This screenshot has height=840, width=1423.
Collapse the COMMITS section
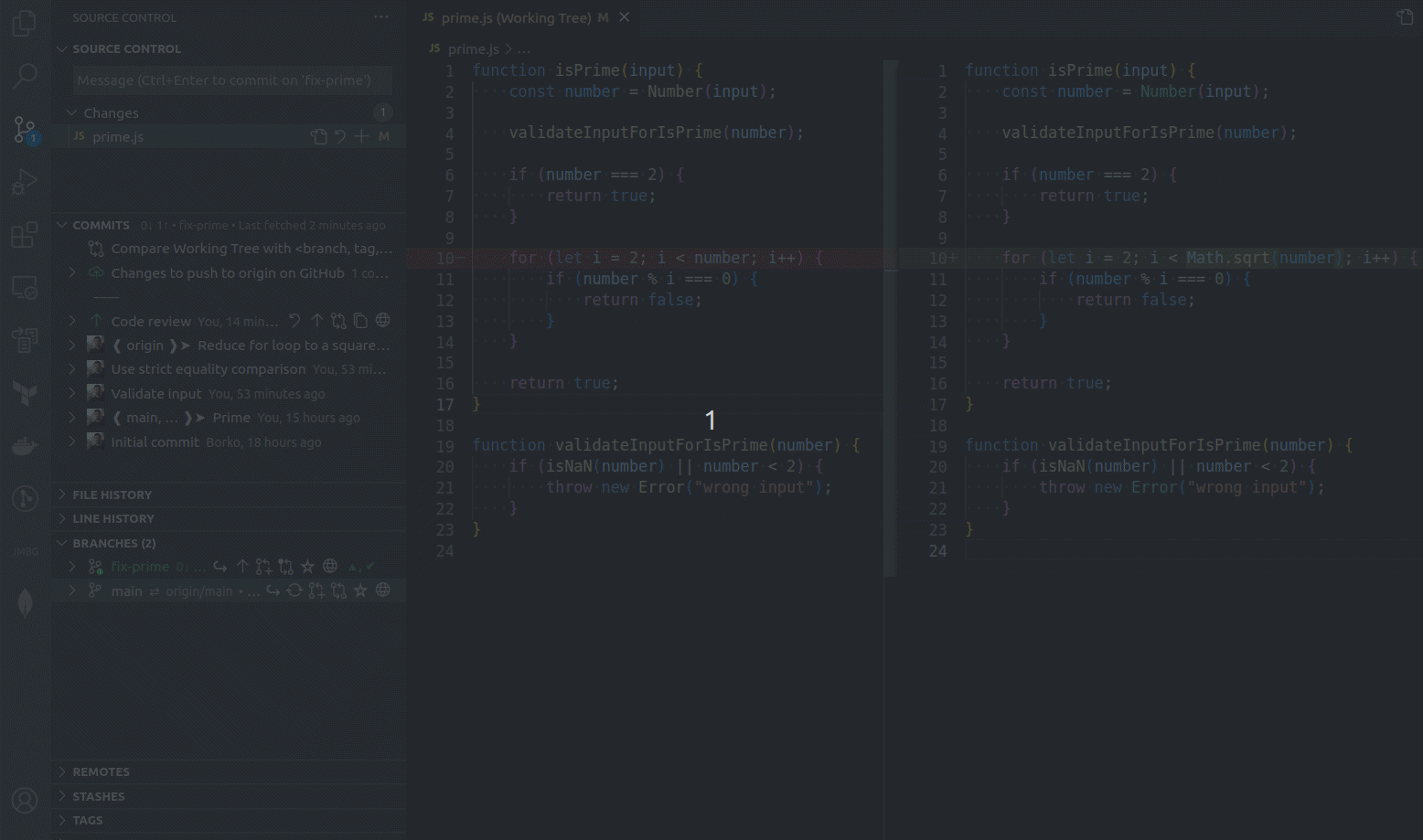62,225
